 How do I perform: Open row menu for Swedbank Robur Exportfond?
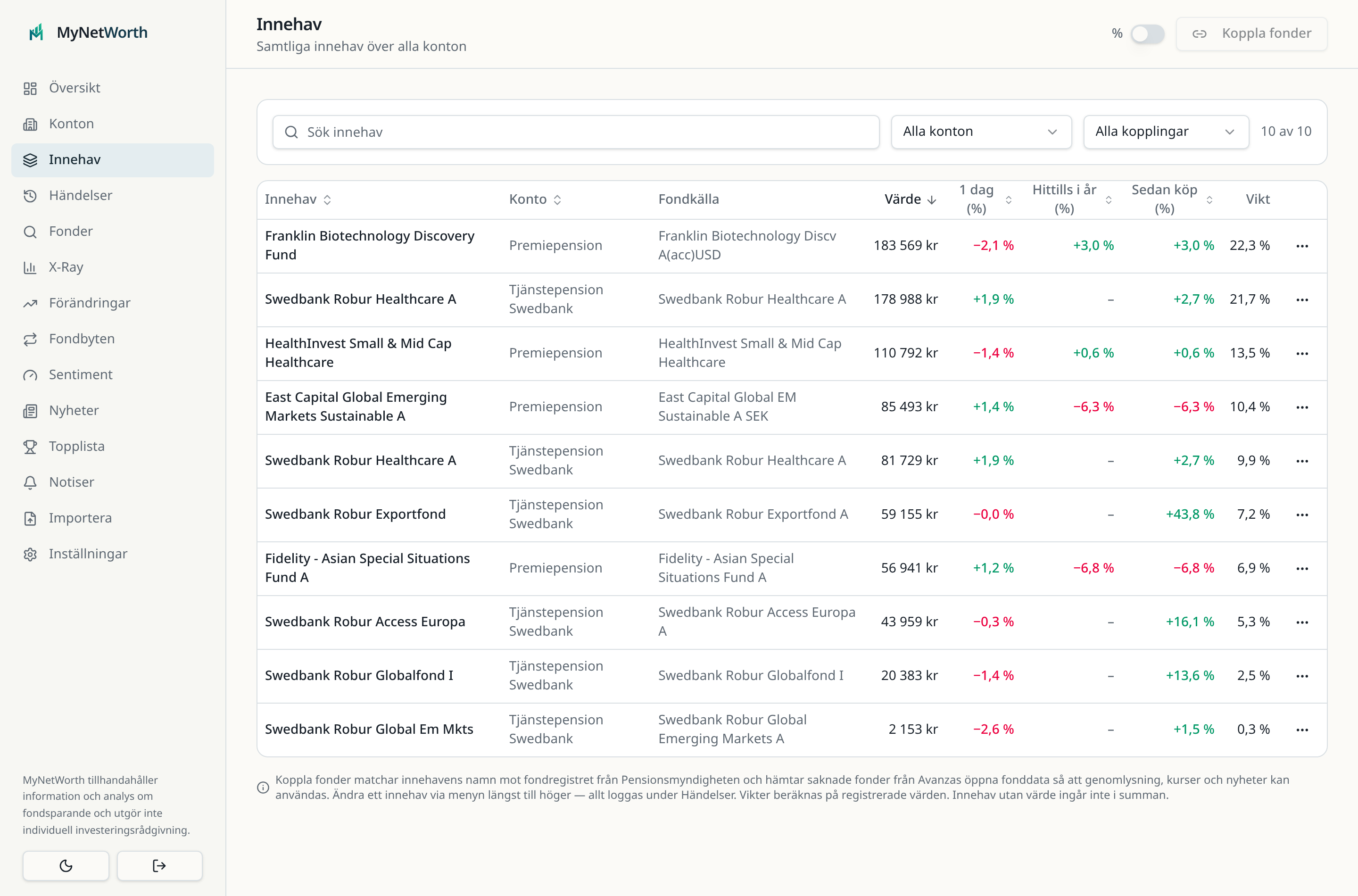[1302, 514]
